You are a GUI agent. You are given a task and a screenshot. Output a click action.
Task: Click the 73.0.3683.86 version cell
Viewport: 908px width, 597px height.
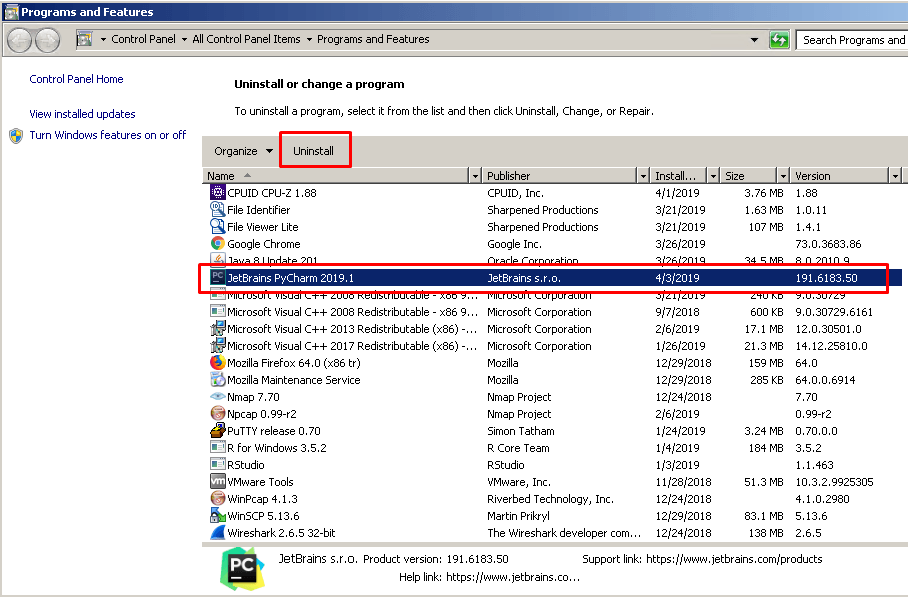pos(828,244)
